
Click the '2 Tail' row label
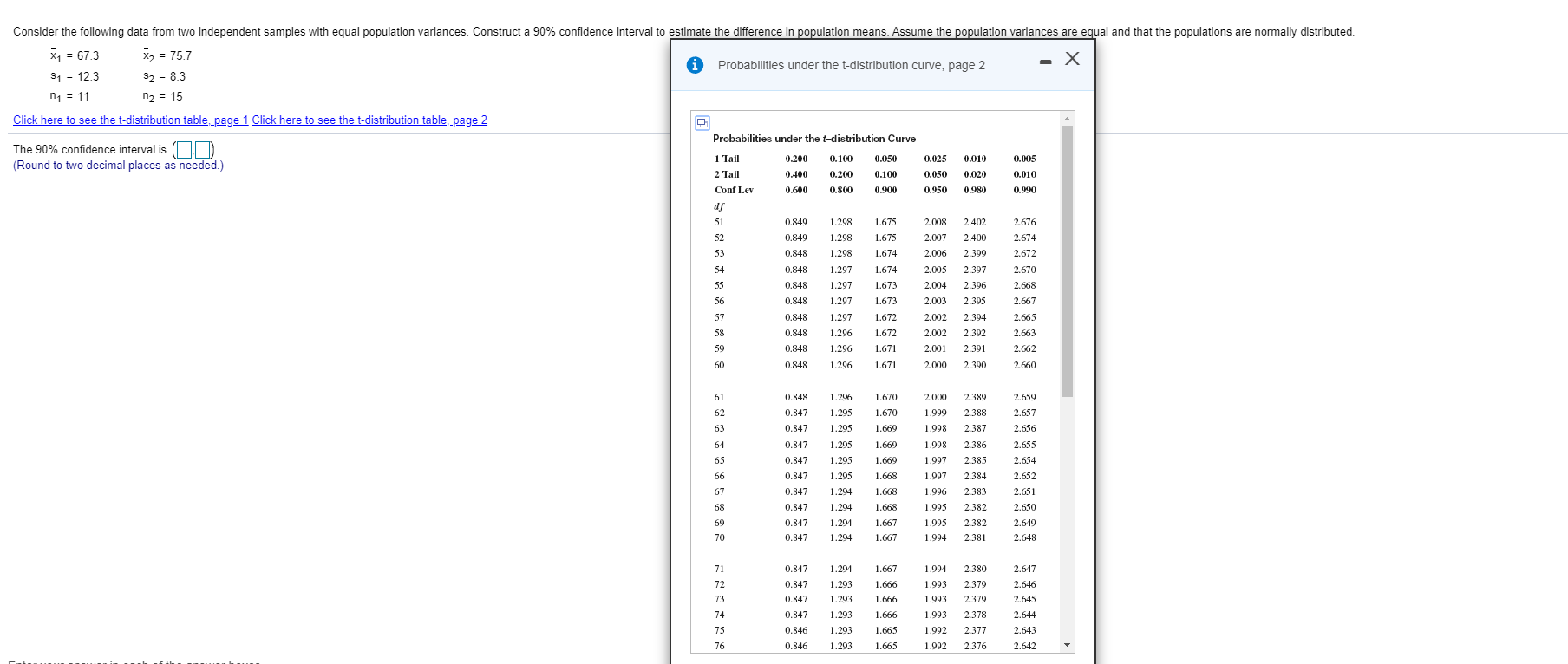(727, 174)
